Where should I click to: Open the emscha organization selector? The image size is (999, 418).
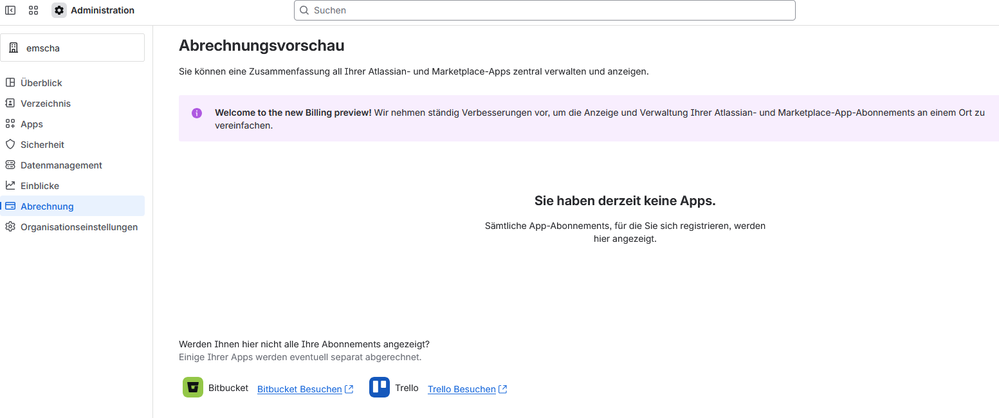tap(73, 48)
